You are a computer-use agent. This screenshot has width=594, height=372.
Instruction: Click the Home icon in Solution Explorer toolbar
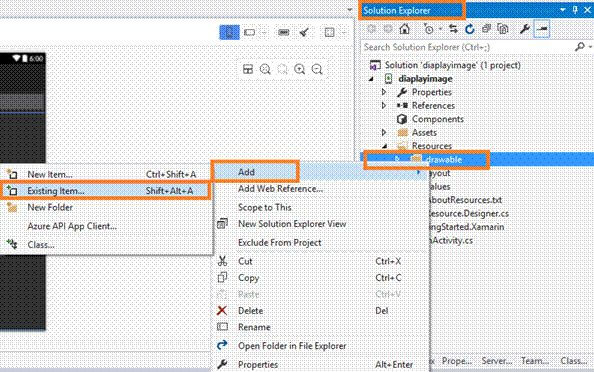pos(405,29)
